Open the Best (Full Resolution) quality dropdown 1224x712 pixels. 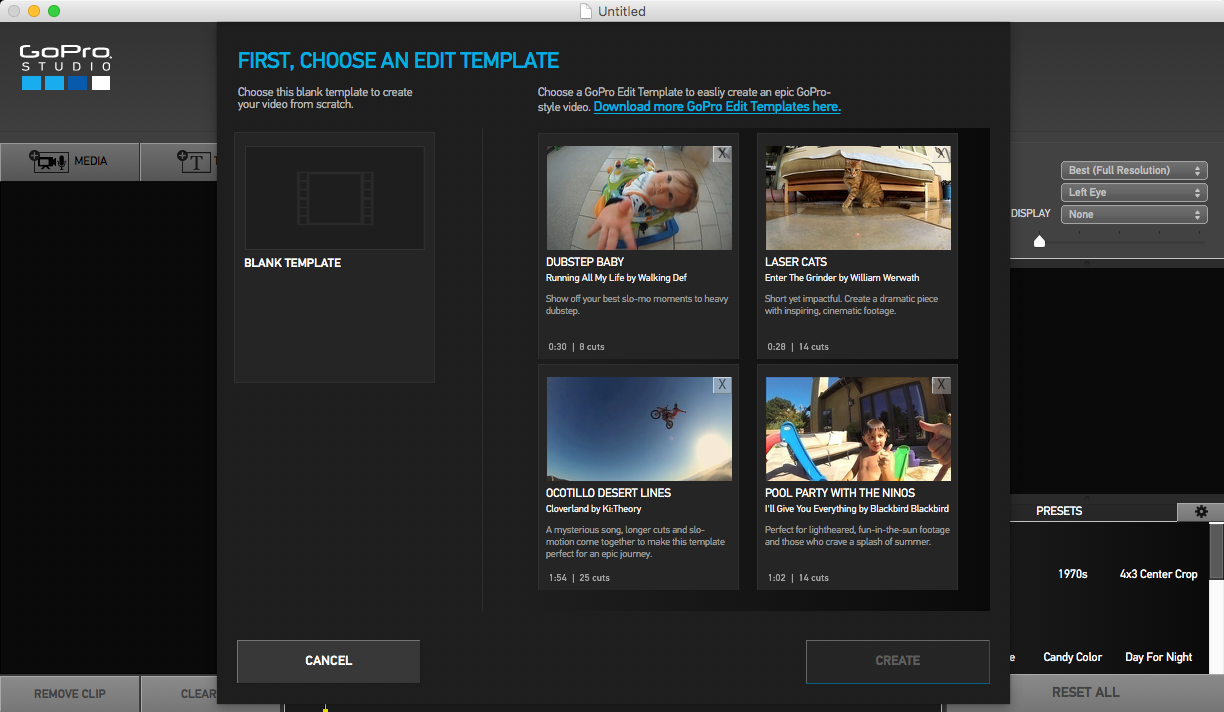(1133, 170)
